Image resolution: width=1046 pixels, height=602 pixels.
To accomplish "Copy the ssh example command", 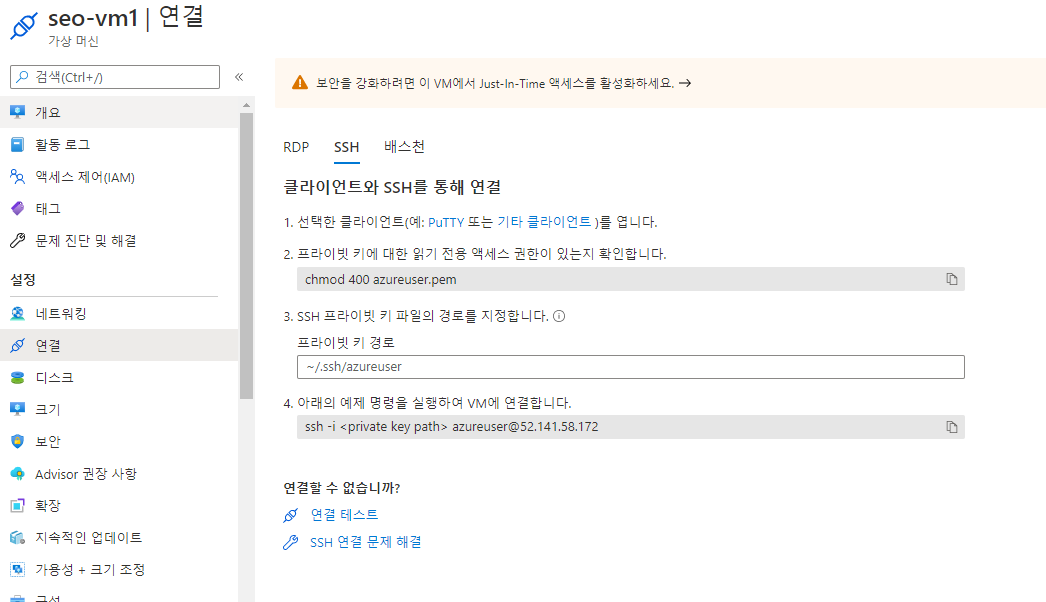I will (951, 426).
